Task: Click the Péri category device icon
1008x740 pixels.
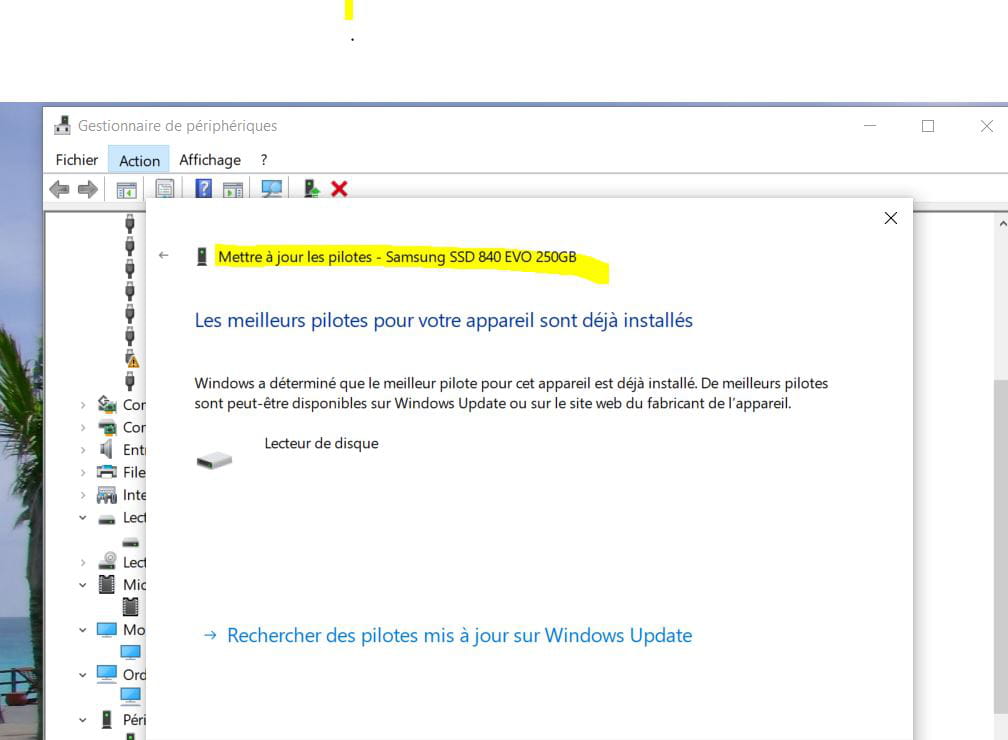Action: (107, 719)
